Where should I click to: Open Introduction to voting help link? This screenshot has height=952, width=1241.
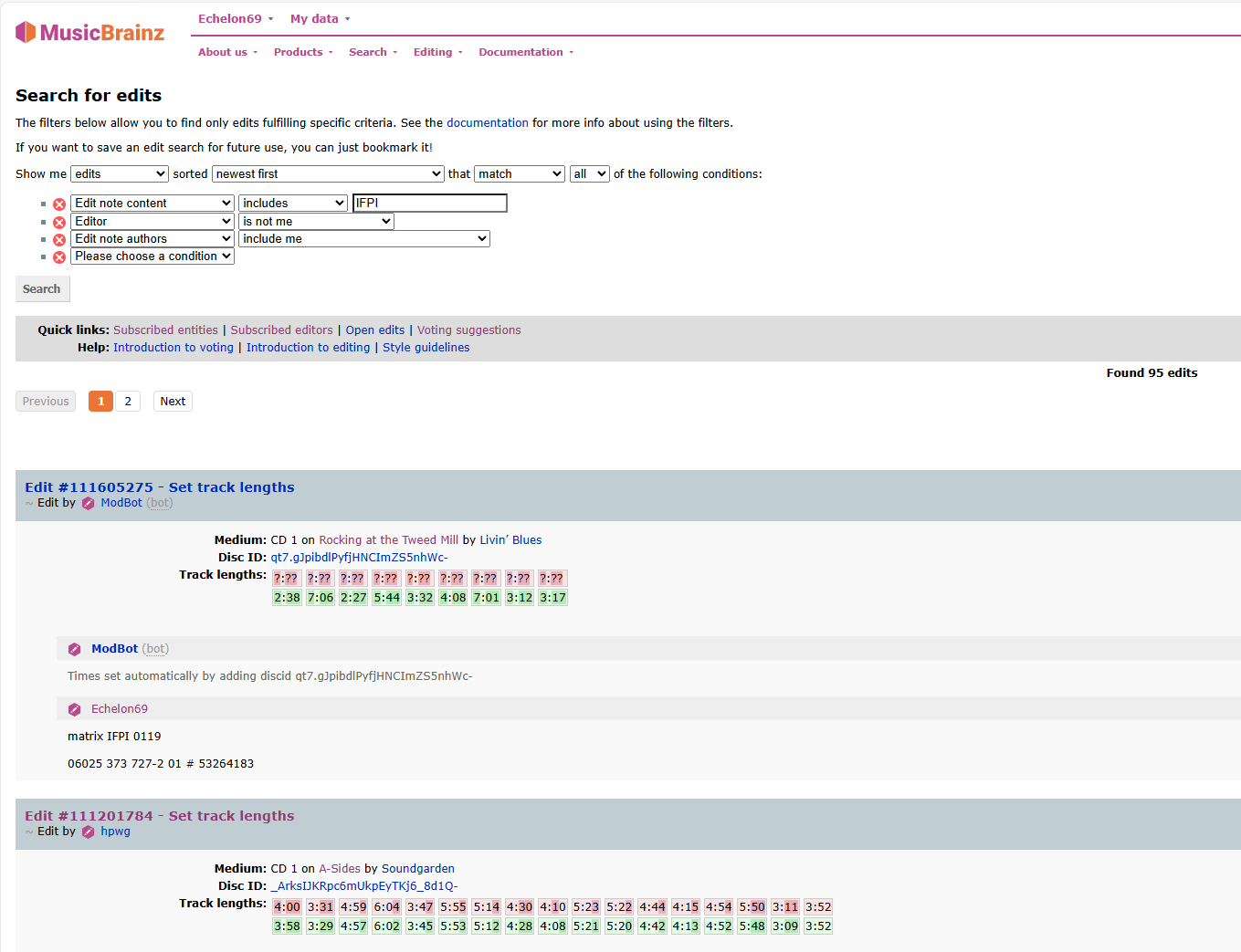point(174,348)
